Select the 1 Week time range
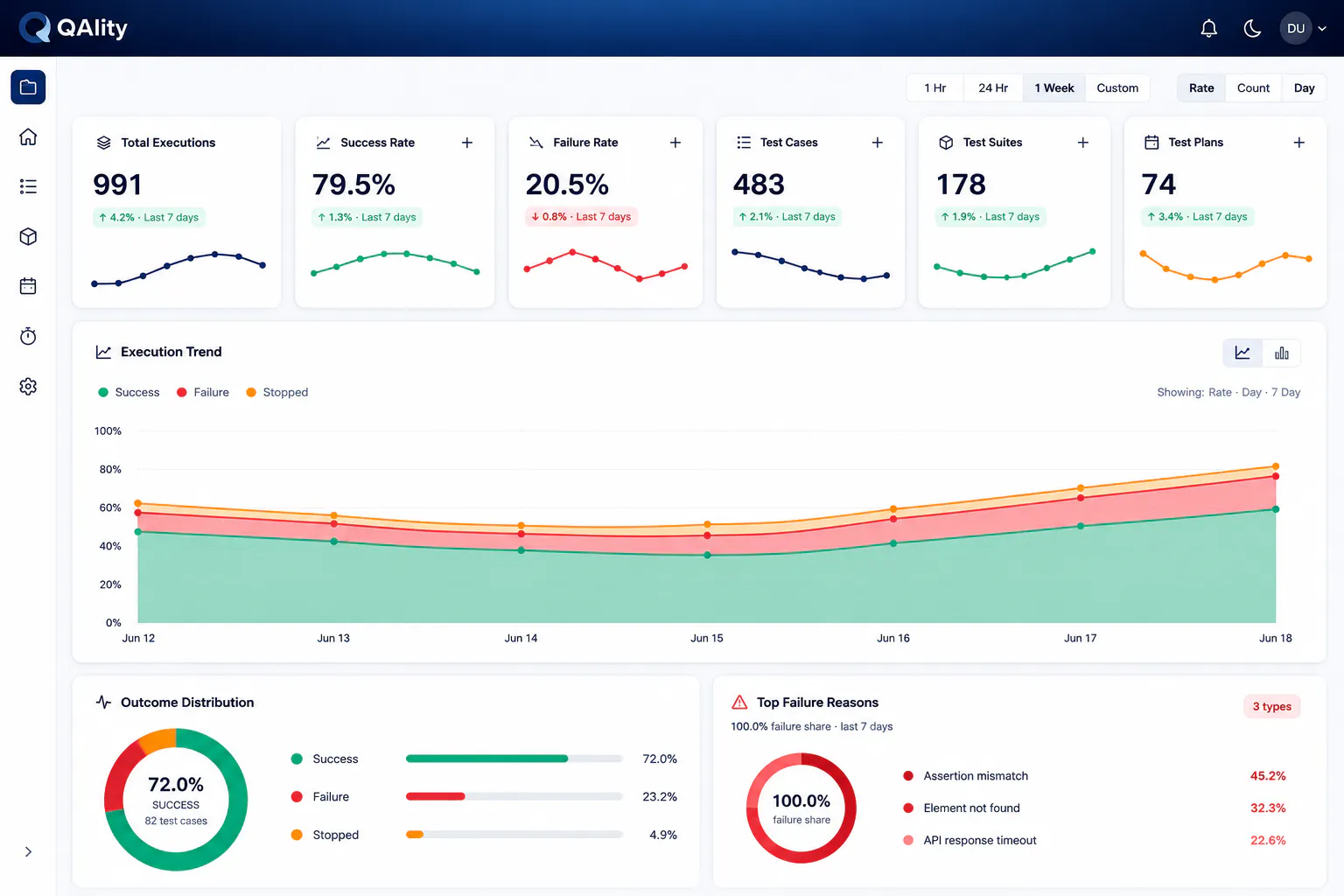The height and width of the screenshot is (896, 1344). click(1054, 87)
